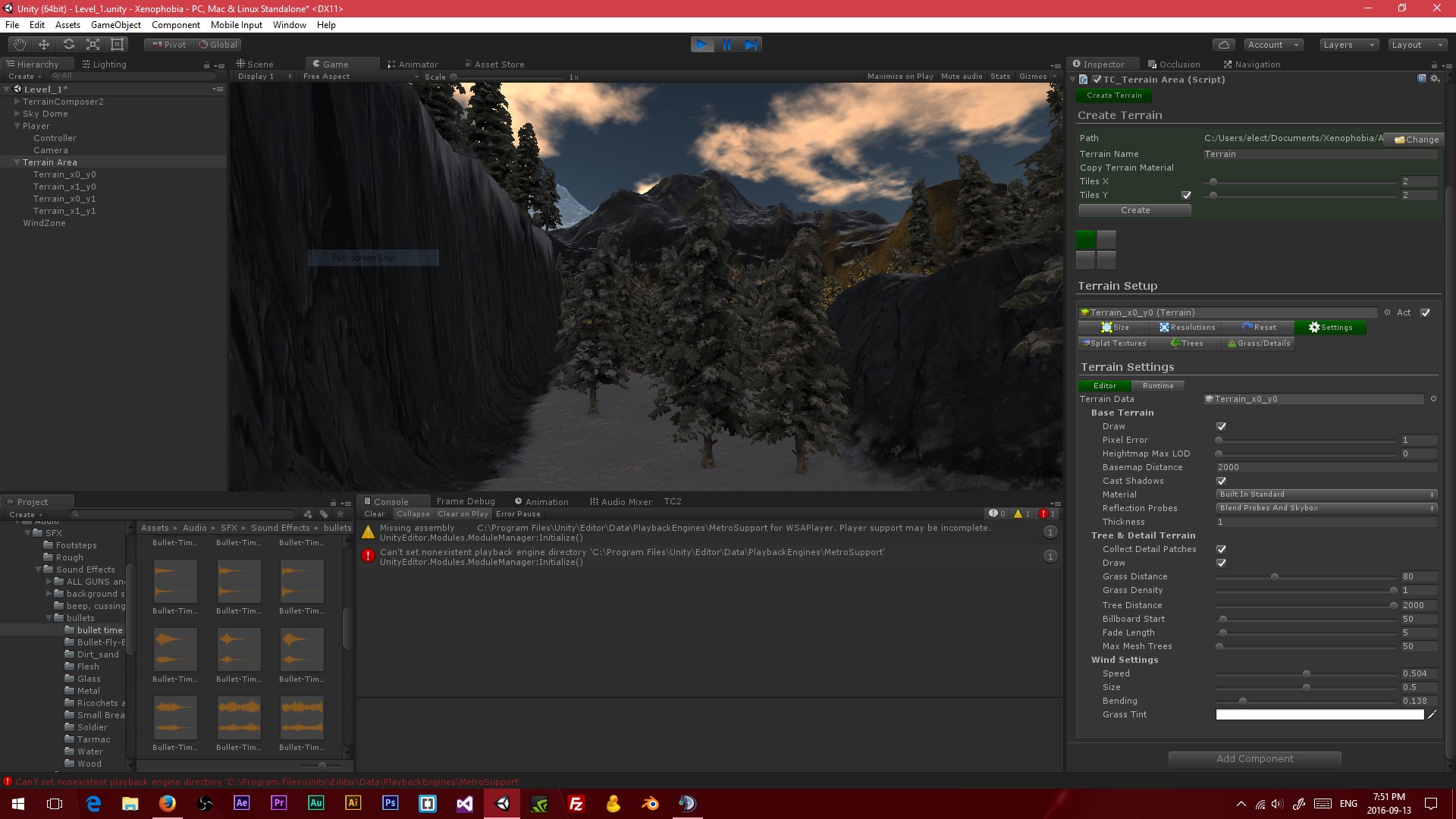Select the Scale tool in toolbar
Viewport: 1456px width, 819px height.
(x=93, y=45)
